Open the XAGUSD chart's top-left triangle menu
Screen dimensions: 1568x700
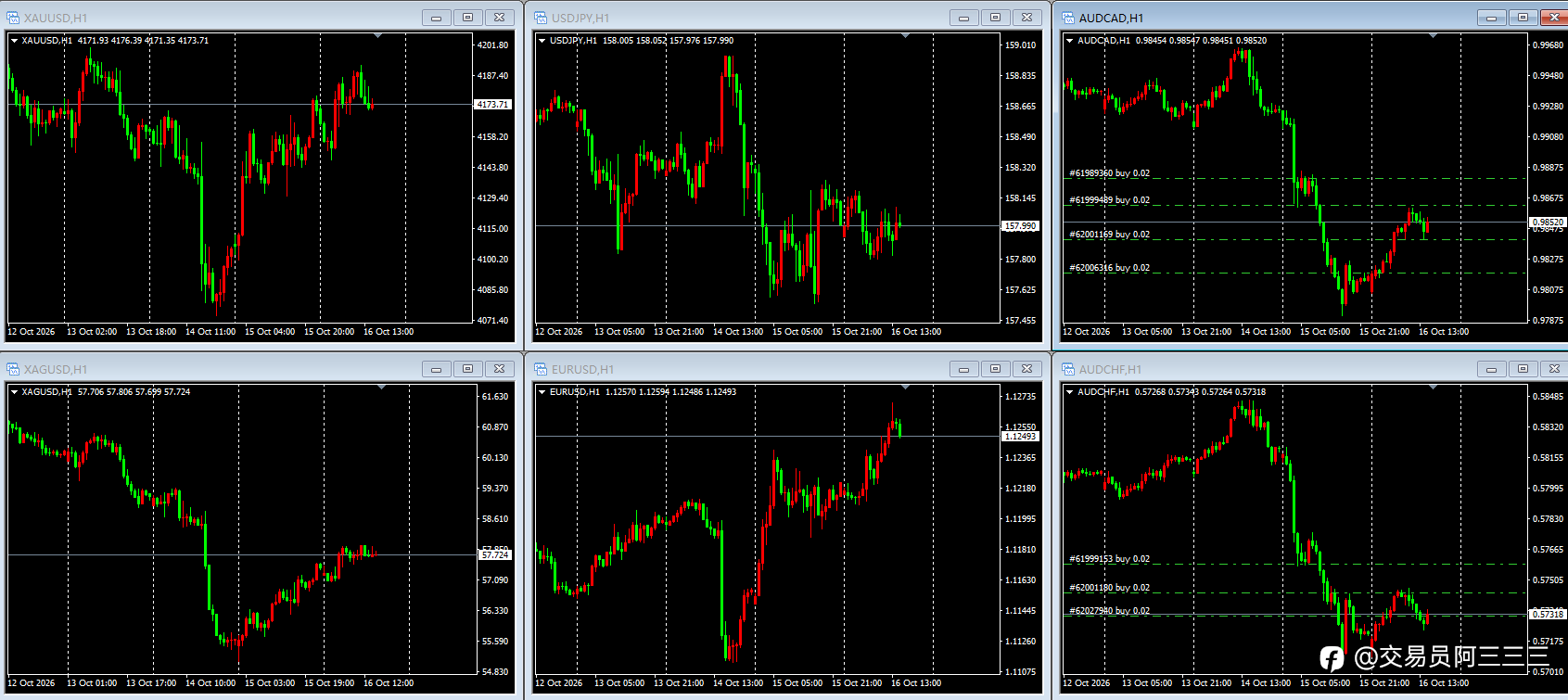[14, 392]
